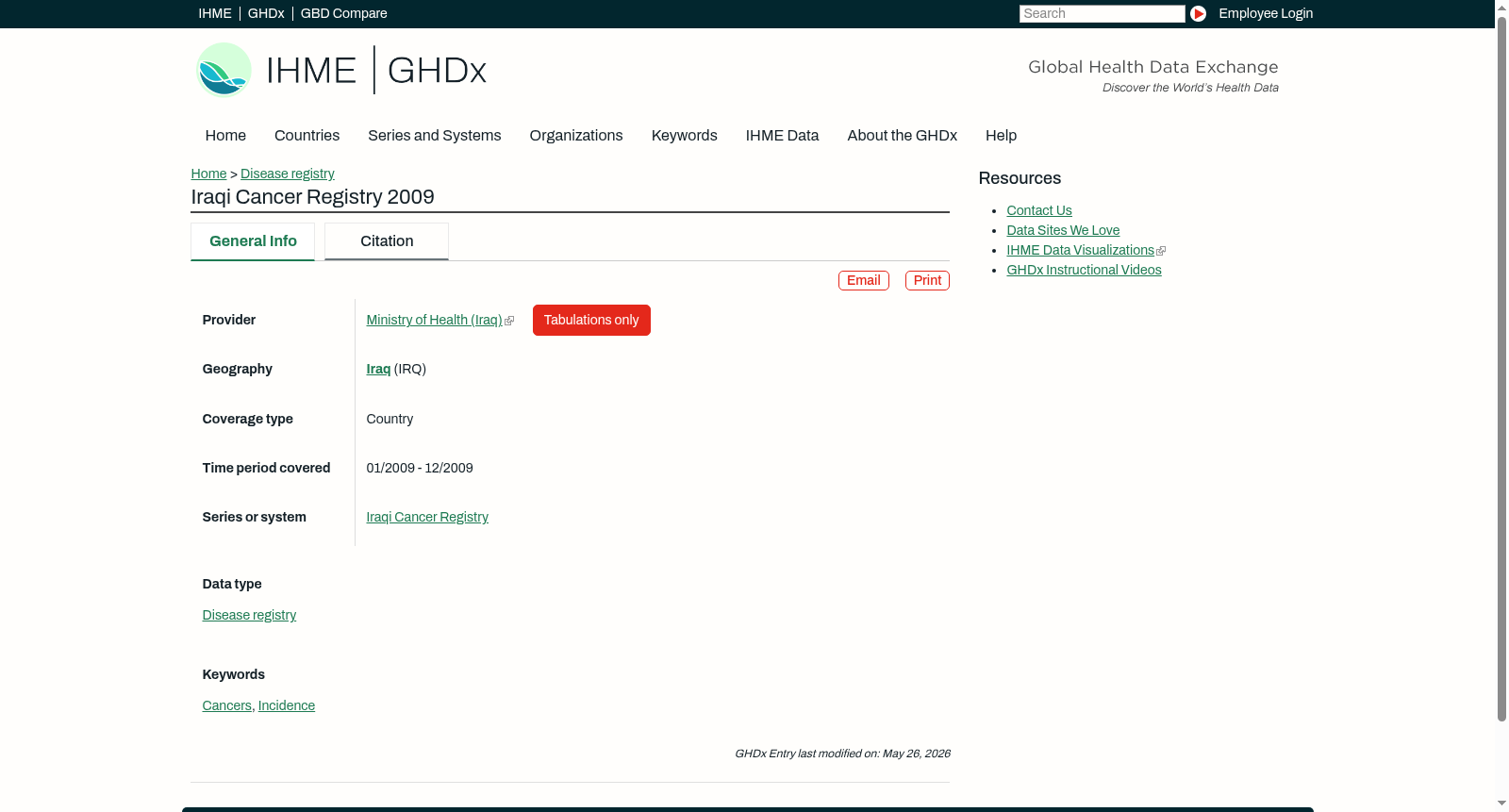The image size is (1509, 812).
Task: Click the Employee Login link
Action: pos(1266,13)
